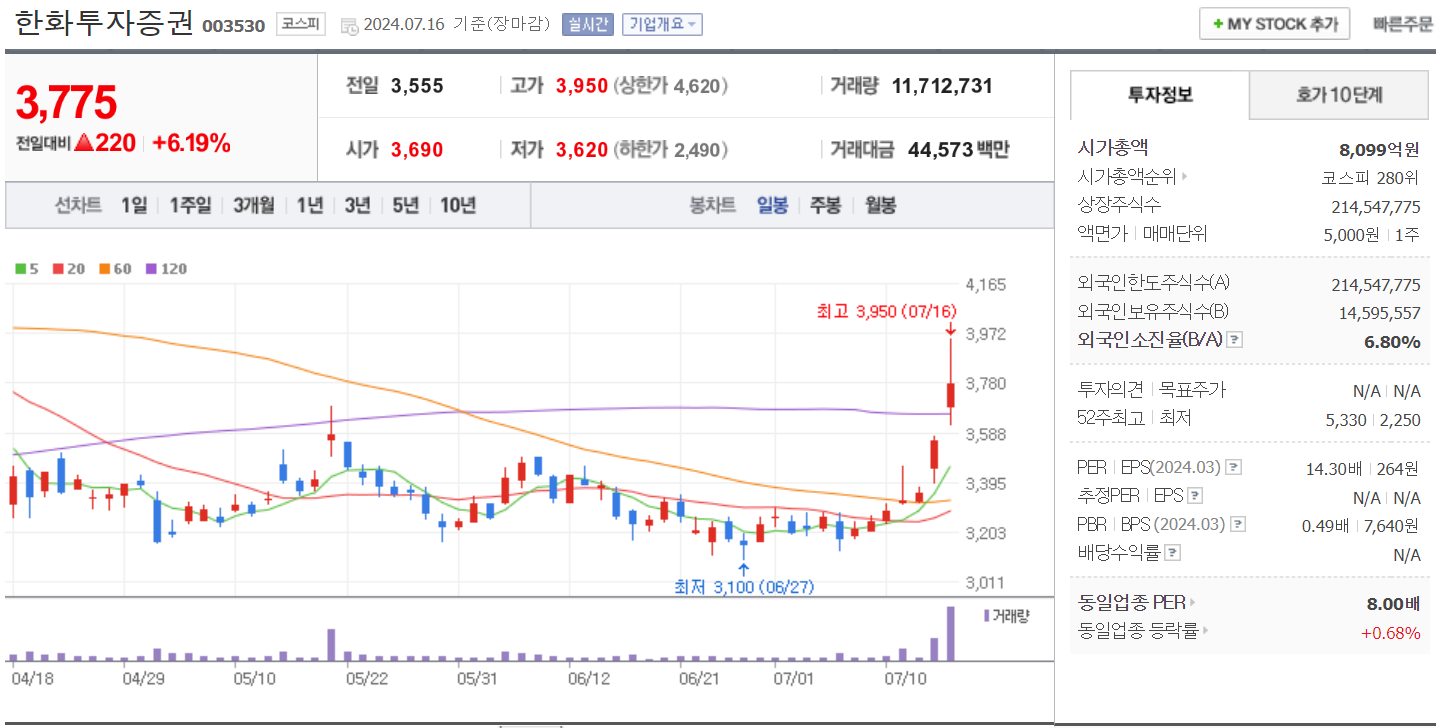The width and height of the screenshot is (1436, 728).
Task: Switch to the 호가10단계 tab
Action: 1339,95
